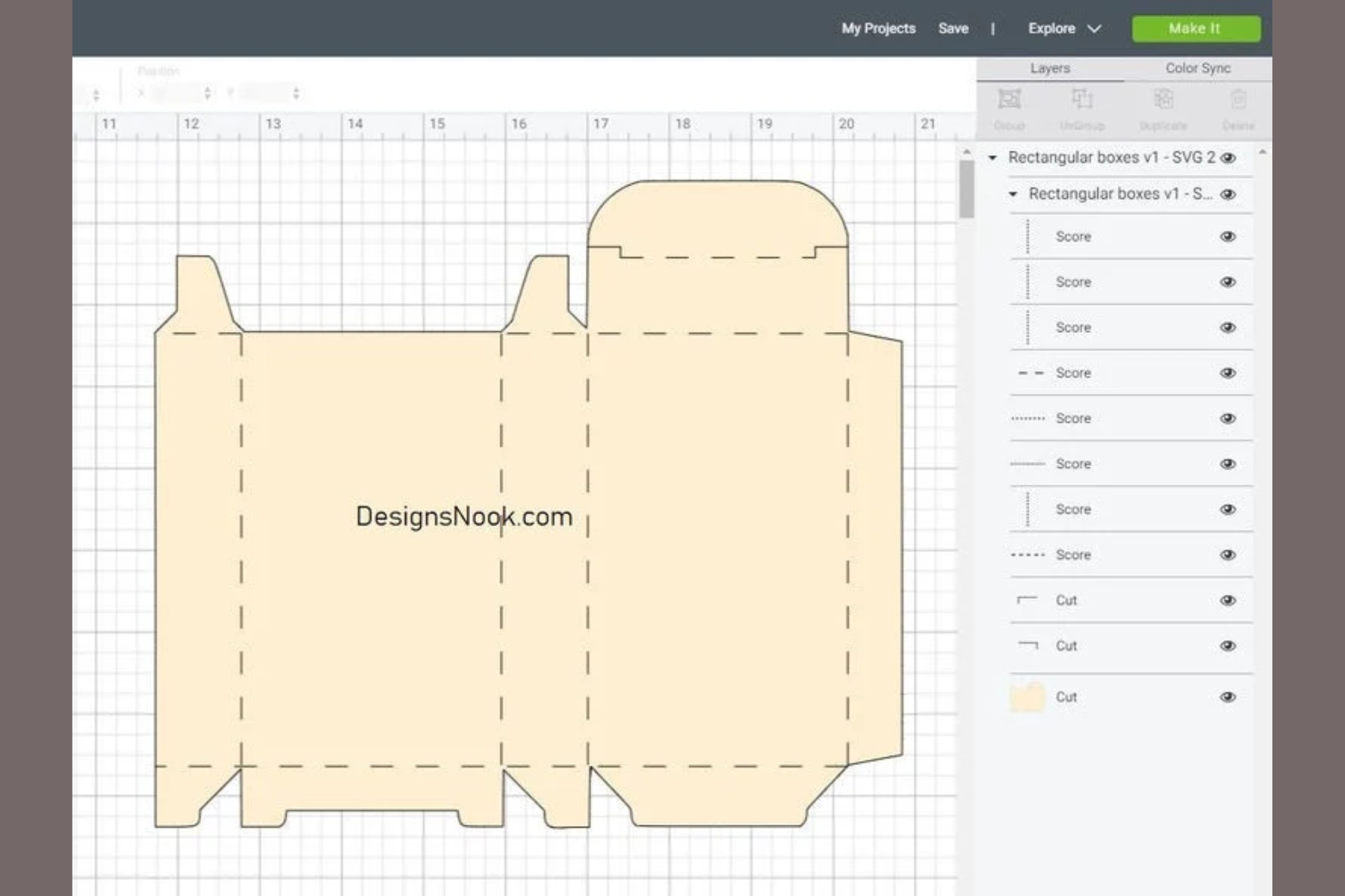The width and height of the screenshot is (1345, 896).
Task: Click the Group icon in Layers panel
Action: coord(1009,99)
